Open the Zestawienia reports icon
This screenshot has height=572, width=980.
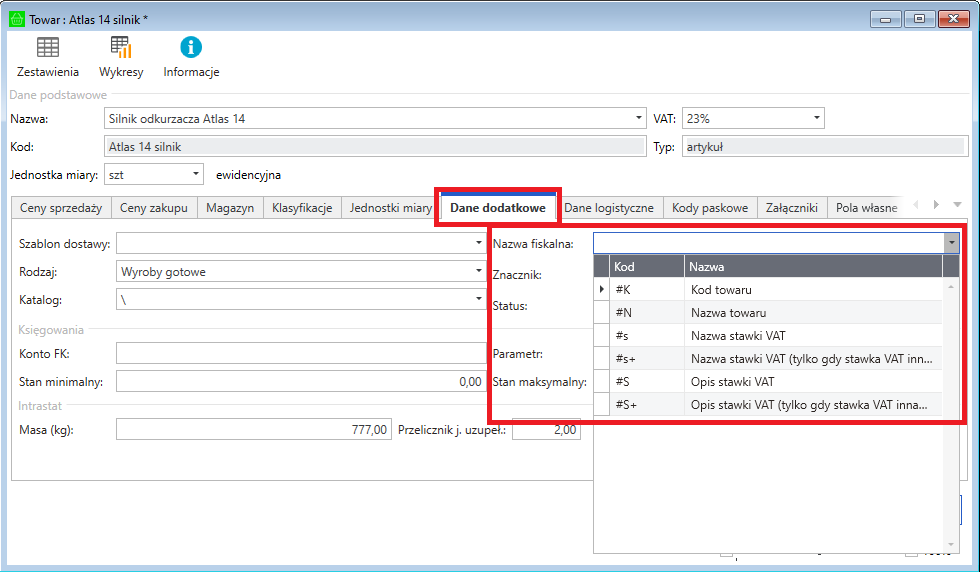pyautogui.click(x=47, y=48)
